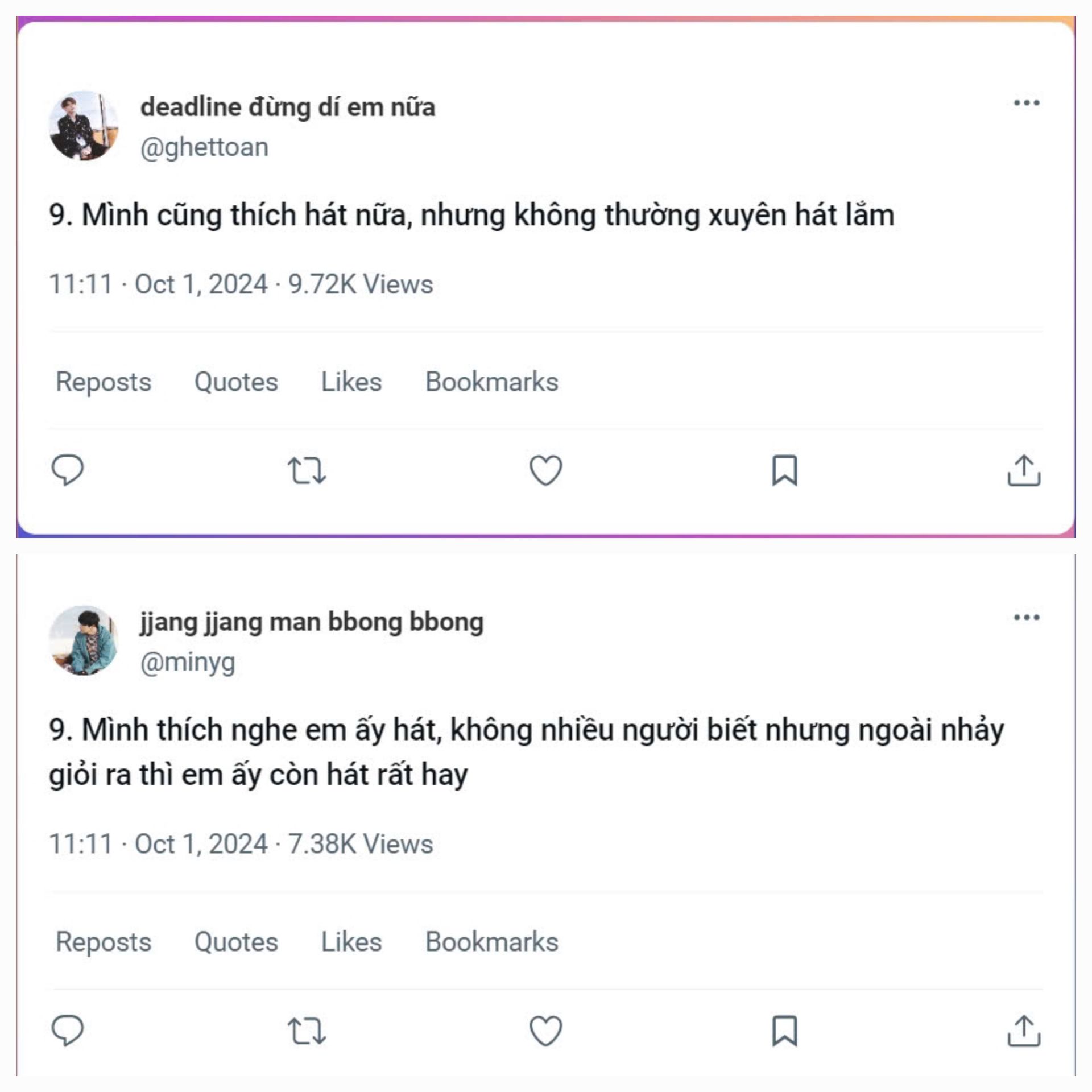Open more options on @minyg post
1092x1092 pixels.
(x=1027, y=618)
